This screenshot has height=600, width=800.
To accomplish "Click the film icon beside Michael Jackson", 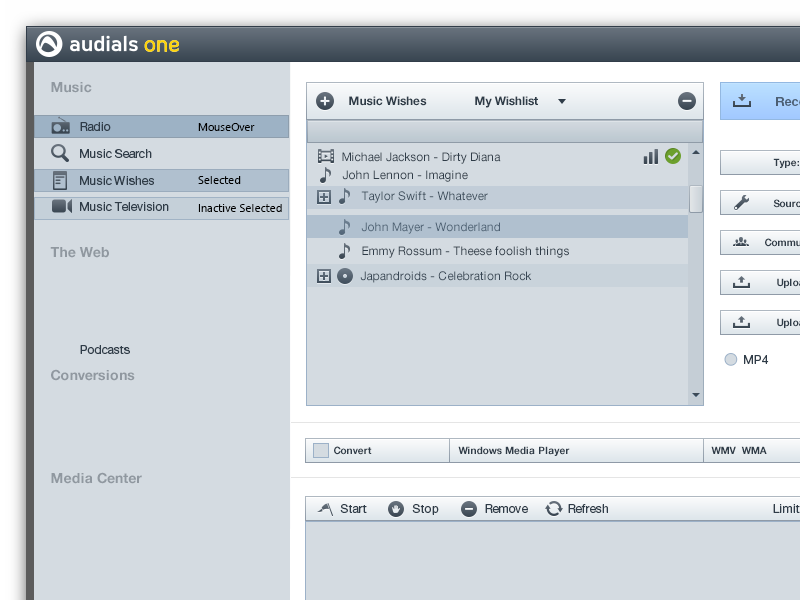I will coord(325,157).
